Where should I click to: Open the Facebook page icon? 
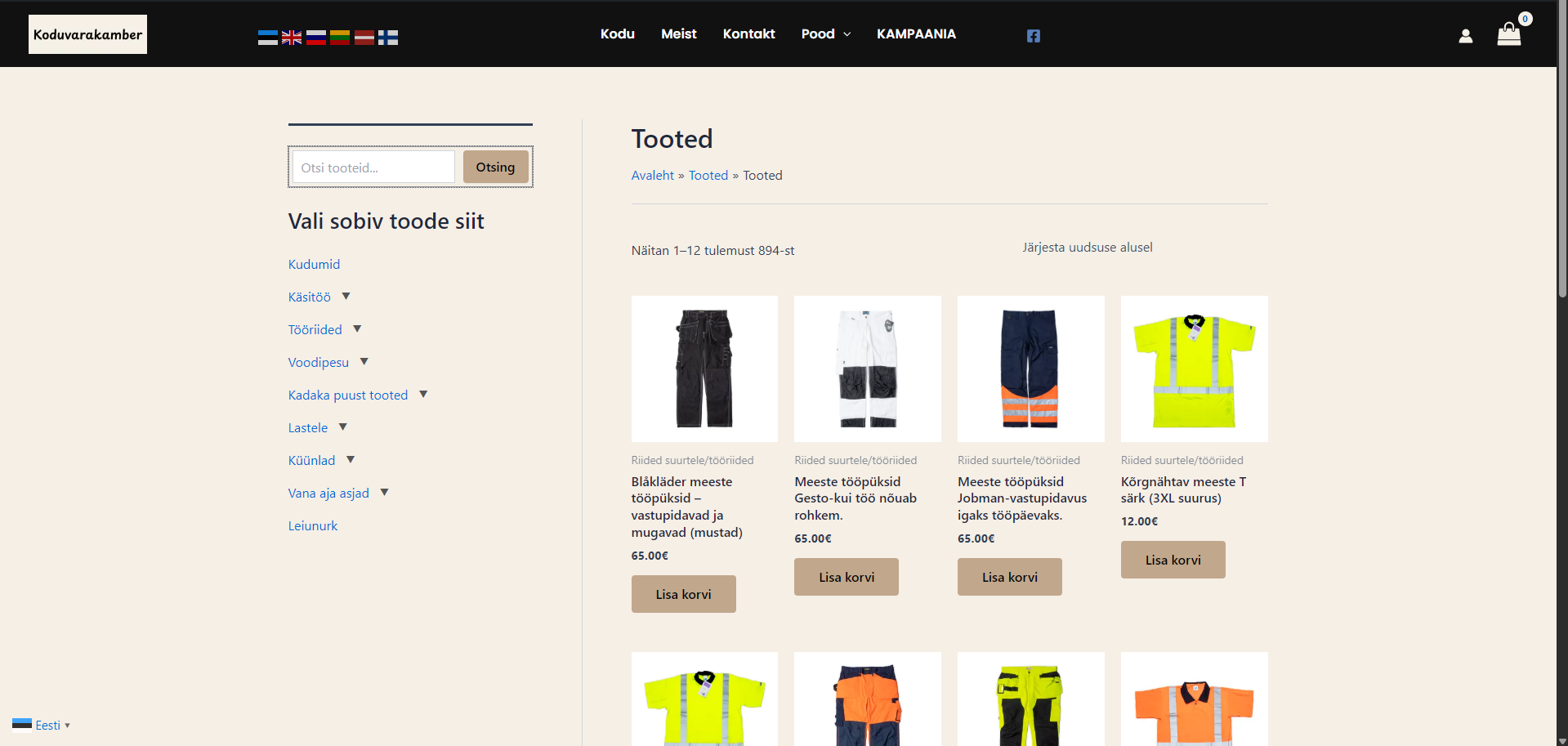[x=1034, y=35]
